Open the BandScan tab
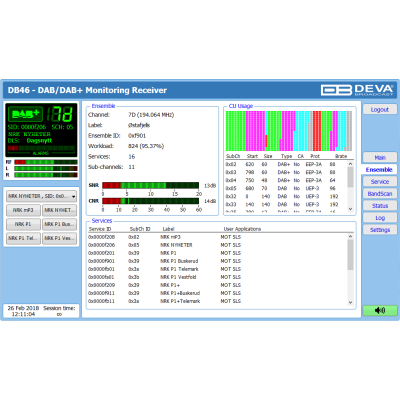 [380, 194]
